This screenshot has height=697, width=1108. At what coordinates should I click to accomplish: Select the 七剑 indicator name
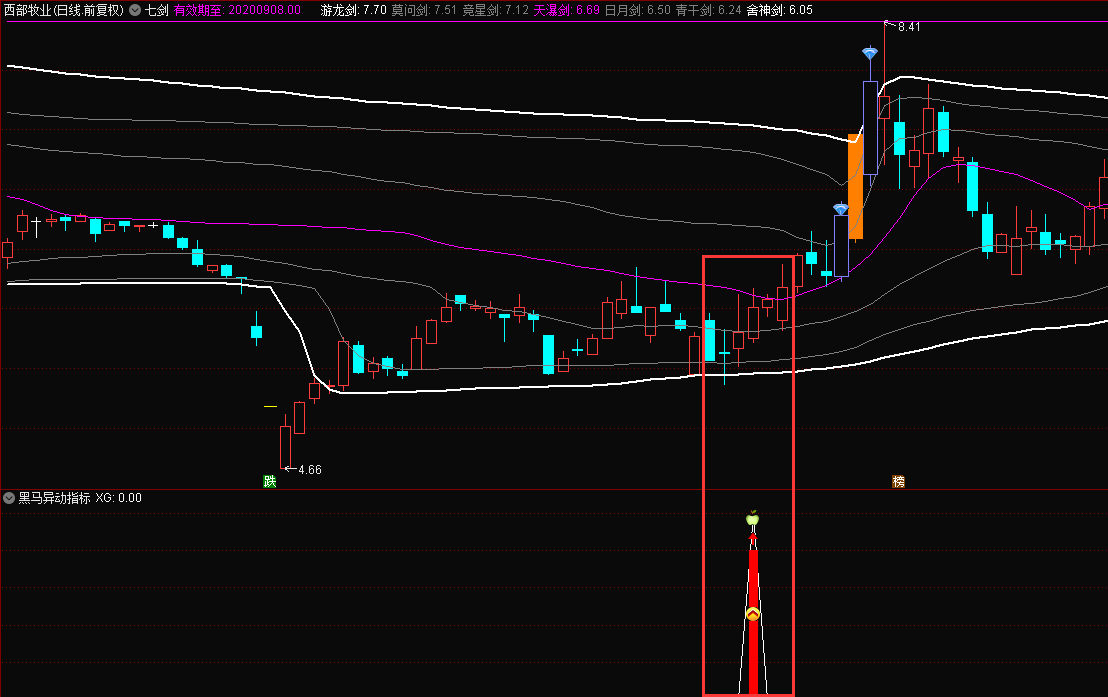pos(156,10)
